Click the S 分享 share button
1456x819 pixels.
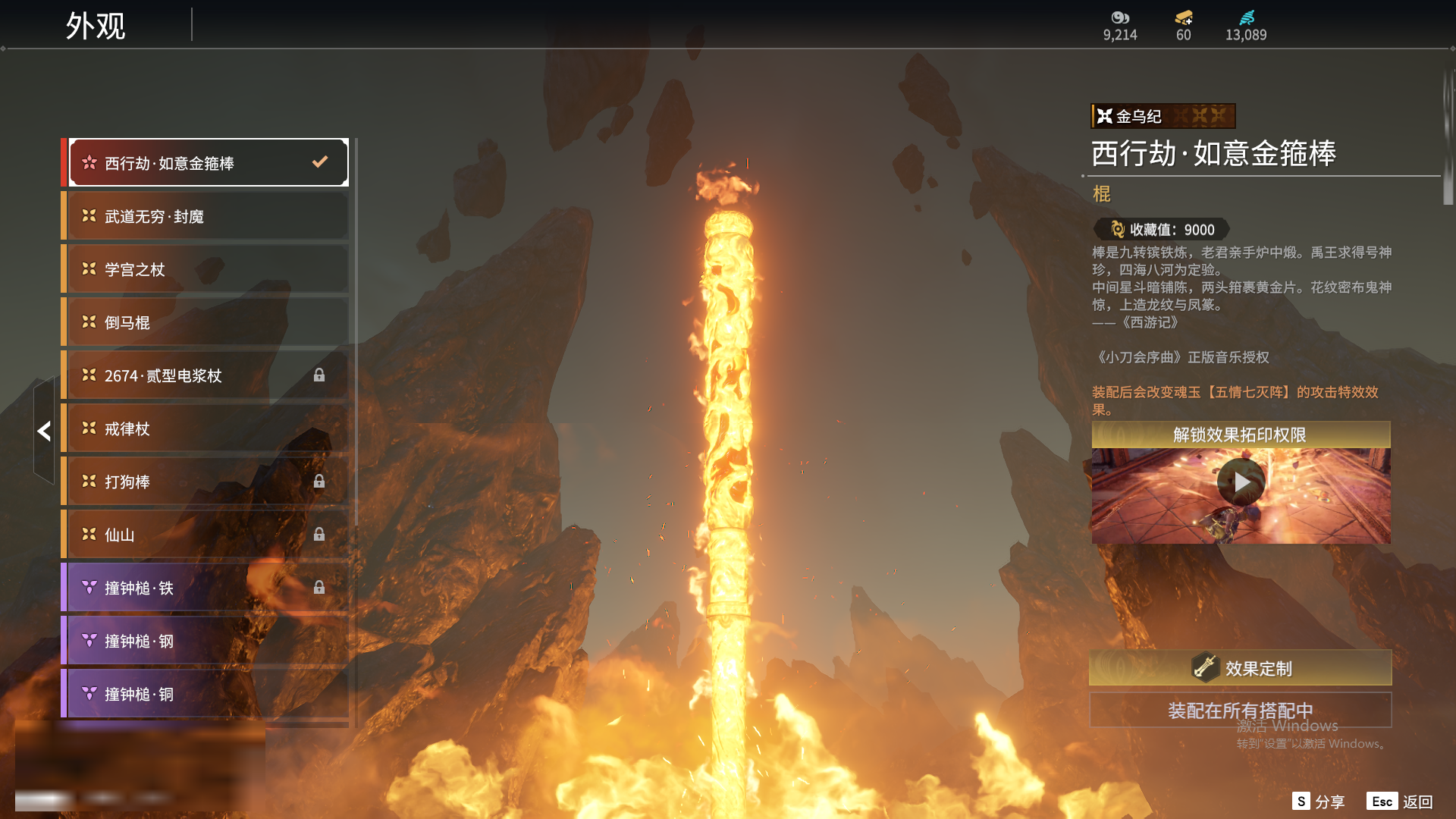pos(1319,802)
